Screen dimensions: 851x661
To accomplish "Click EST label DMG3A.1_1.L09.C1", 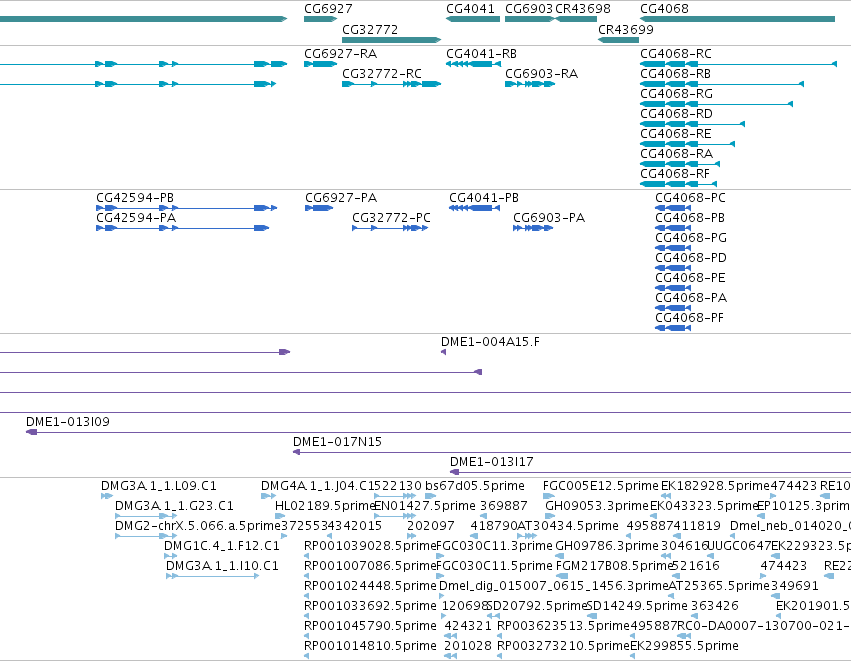I will [158, 486].
